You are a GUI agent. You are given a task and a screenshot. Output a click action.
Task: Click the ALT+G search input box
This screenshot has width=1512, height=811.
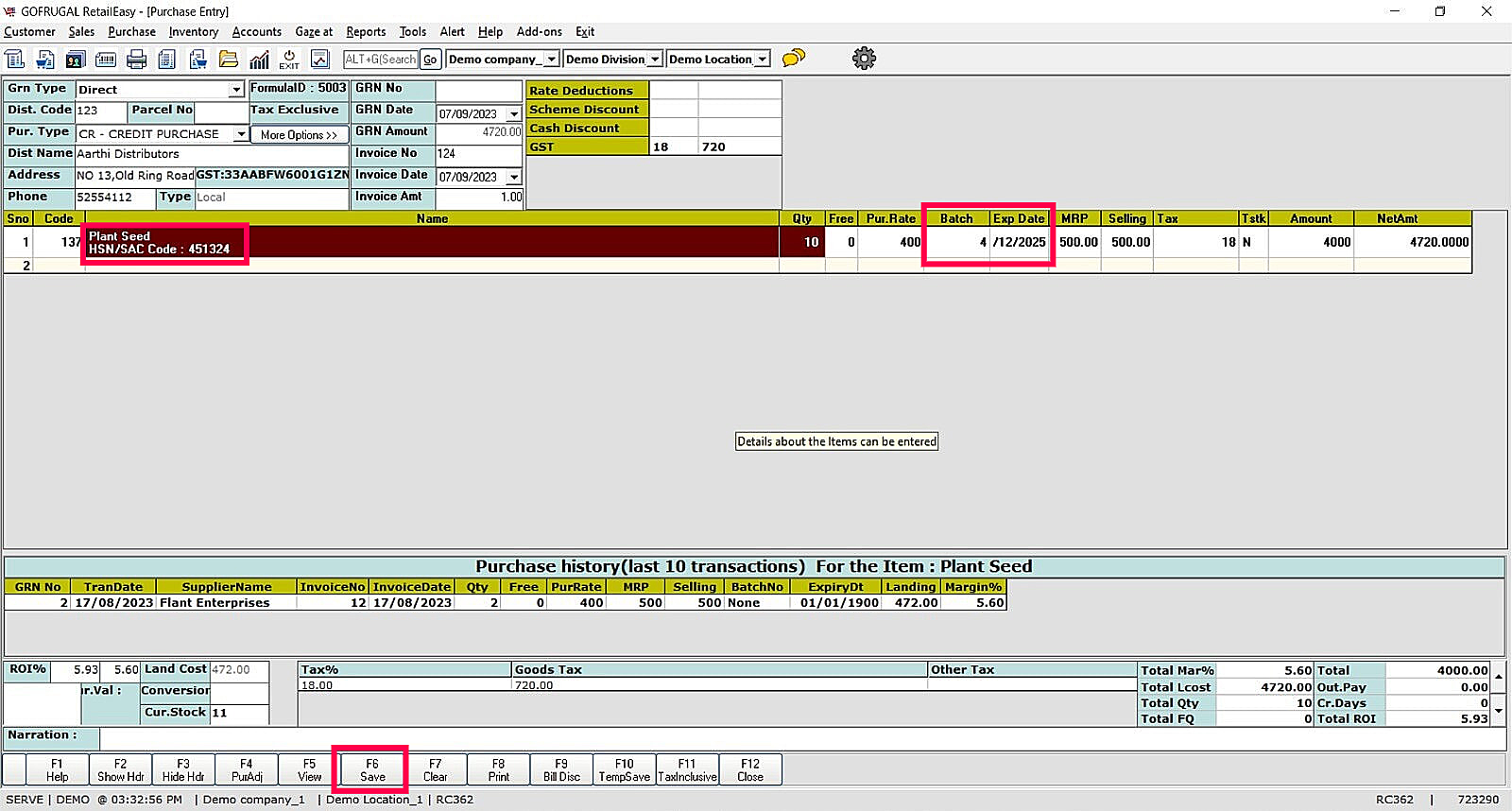pos(381,60)
